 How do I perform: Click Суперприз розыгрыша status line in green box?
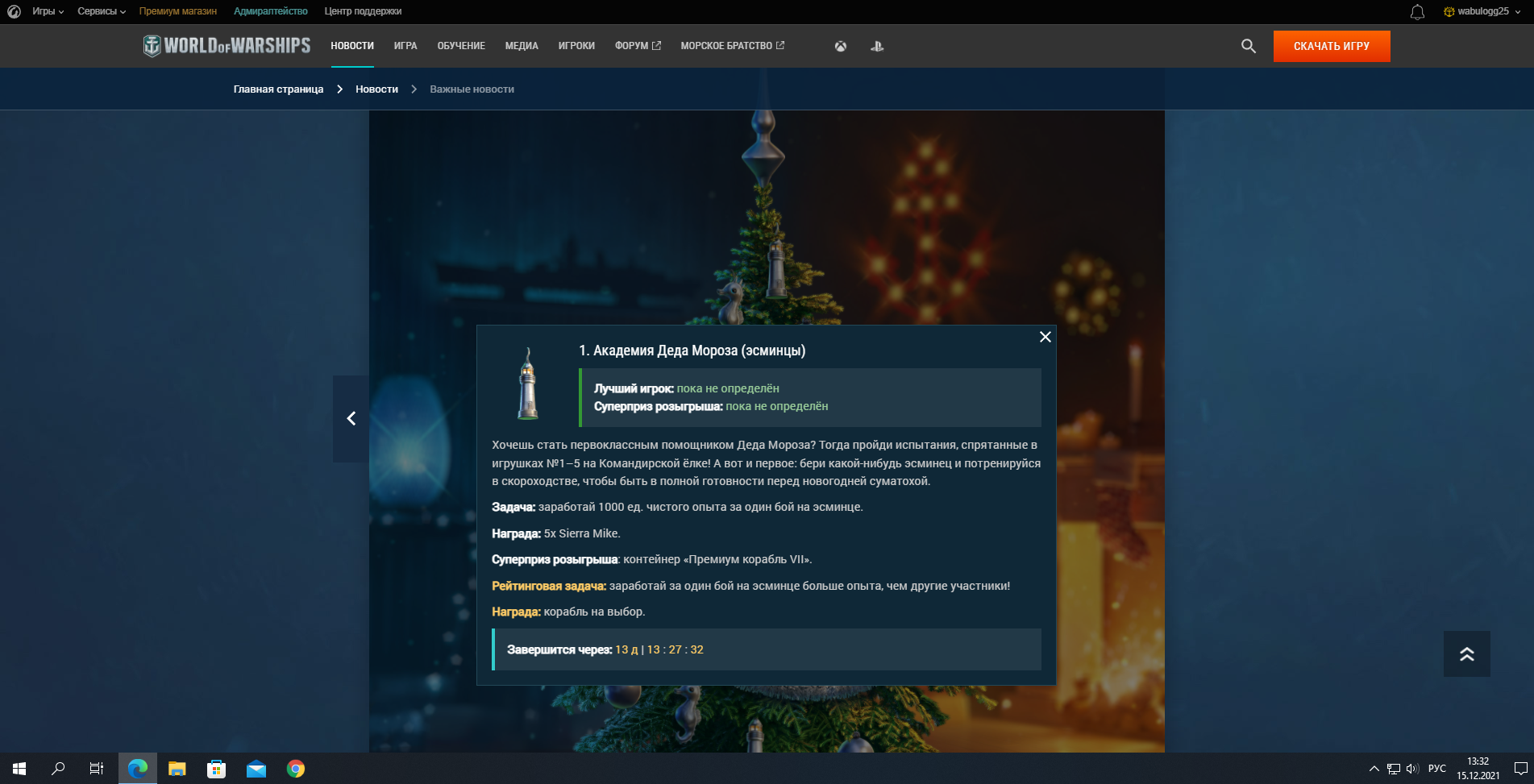(711, 406)
